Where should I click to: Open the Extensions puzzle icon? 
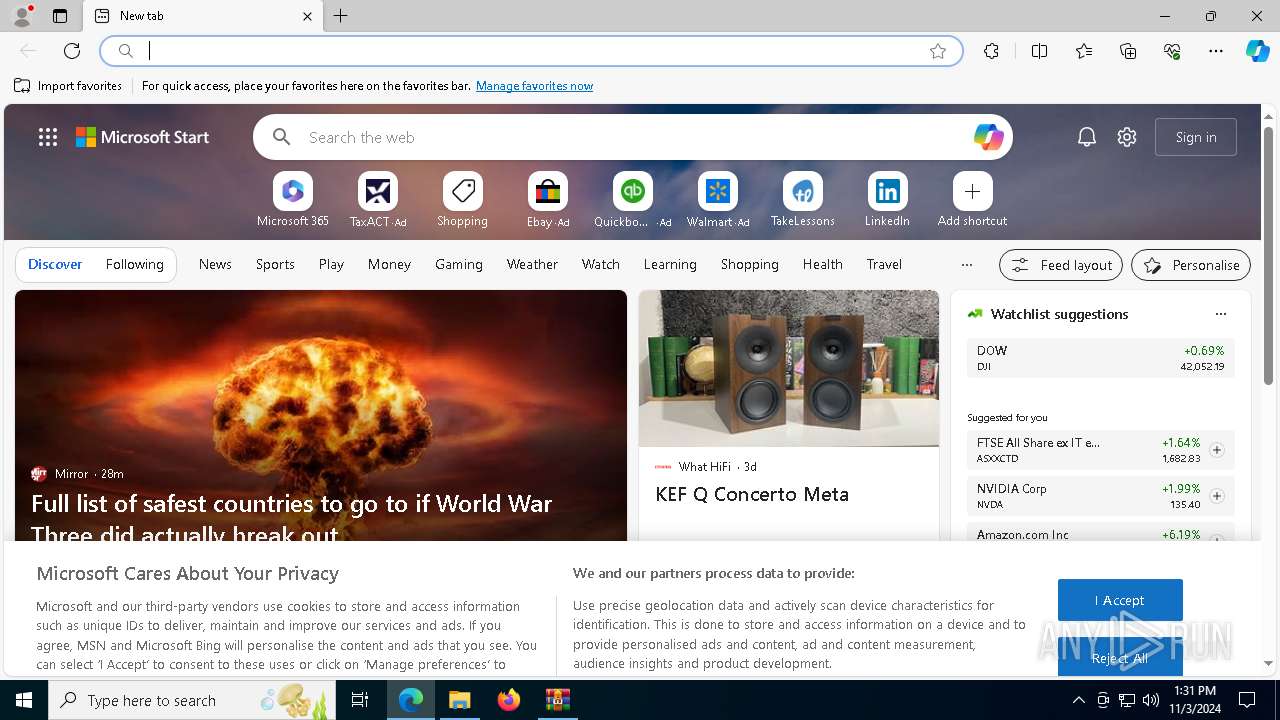pyautogui.click(x=991, y=51)
